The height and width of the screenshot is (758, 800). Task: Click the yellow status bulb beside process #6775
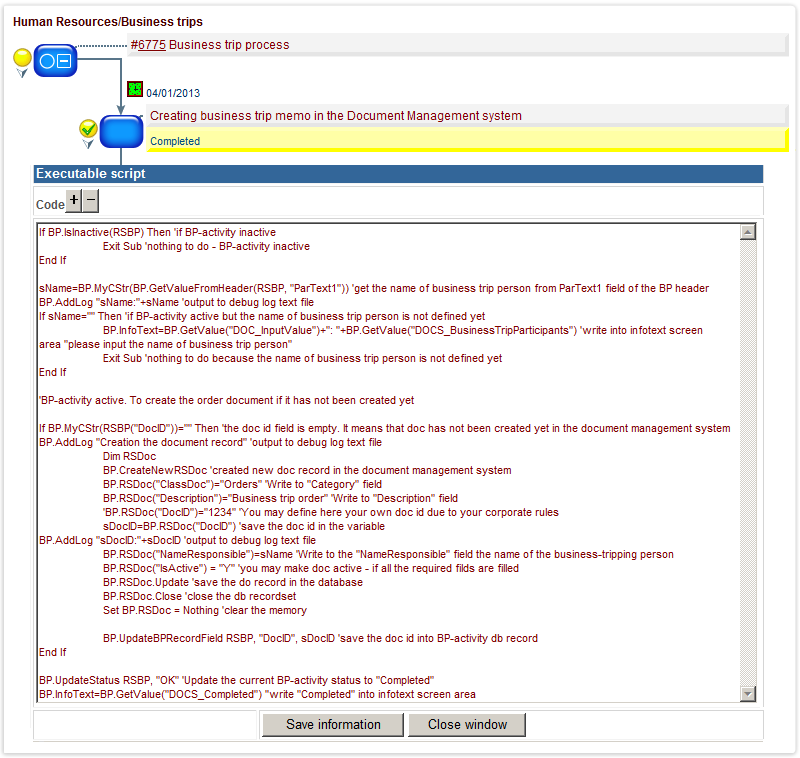[x=22, y=58]
